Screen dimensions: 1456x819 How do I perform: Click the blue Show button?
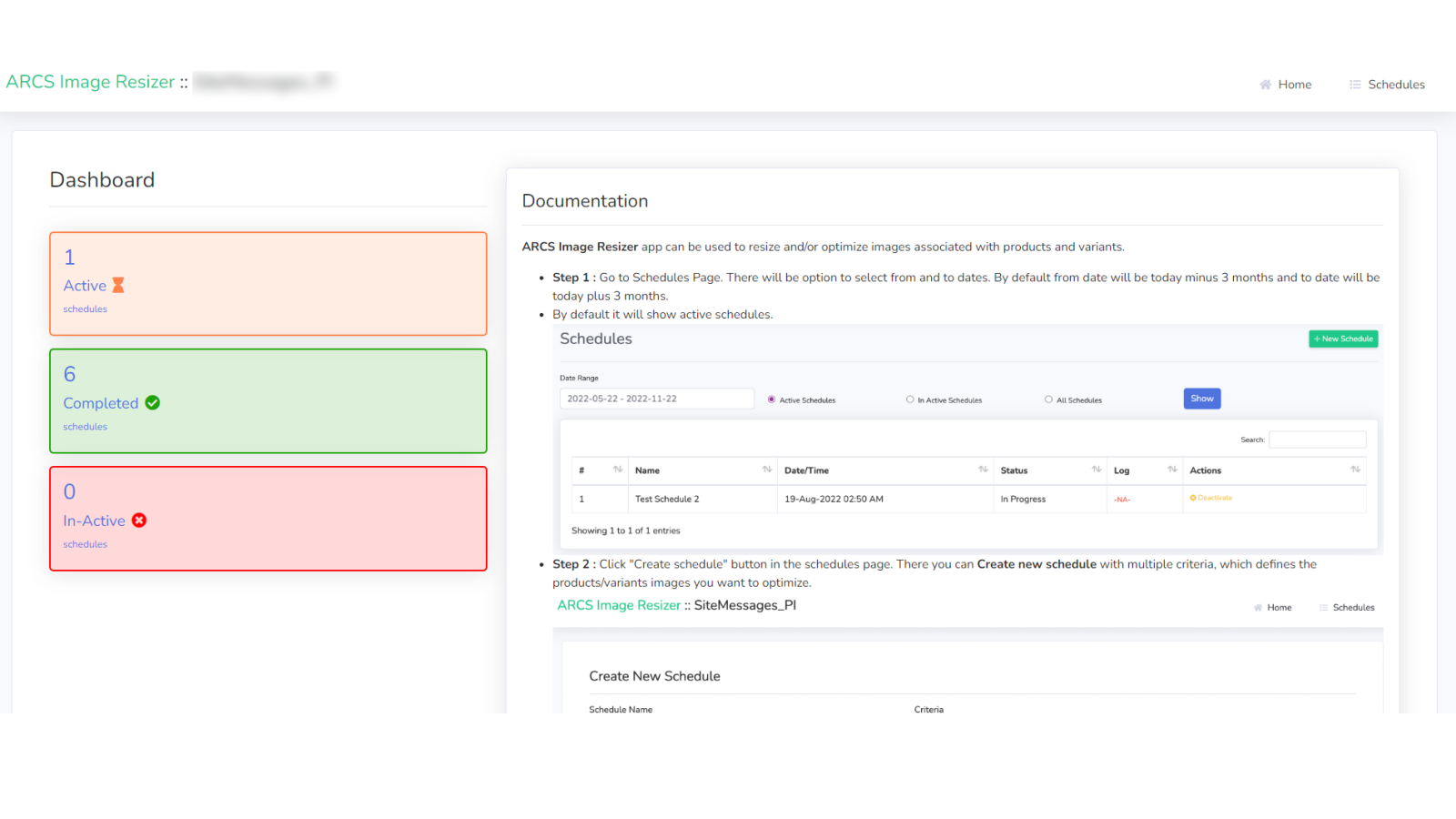1201,398
